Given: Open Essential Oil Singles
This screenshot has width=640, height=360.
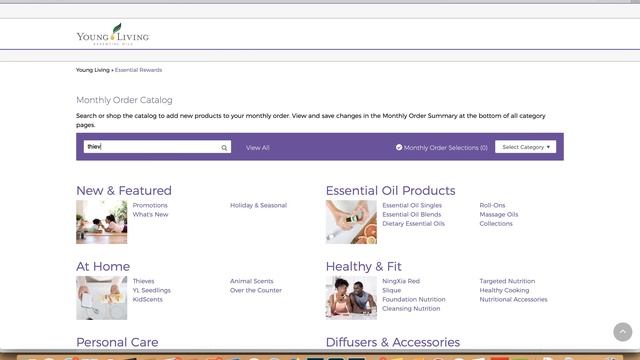Looking at the screenshot, I should point(412,205).
